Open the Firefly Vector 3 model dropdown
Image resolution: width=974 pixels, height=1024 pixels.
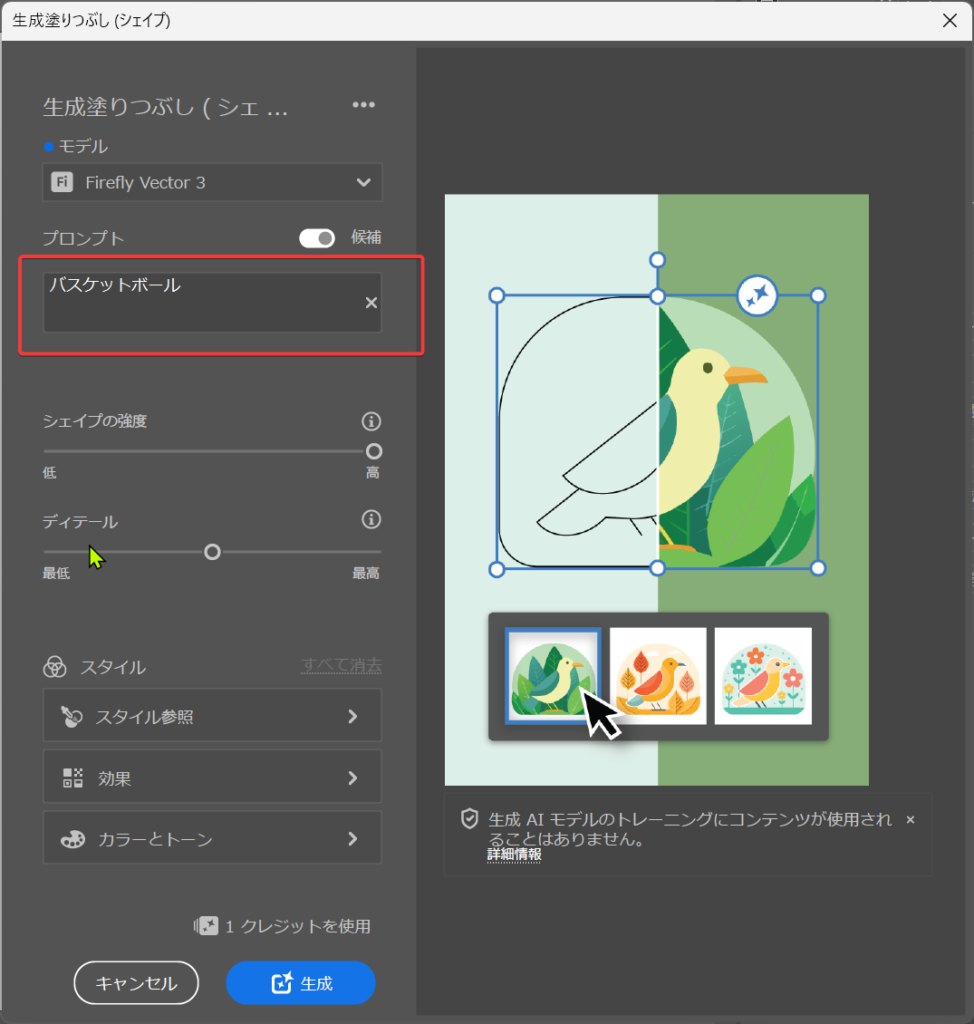pos(212,182)
